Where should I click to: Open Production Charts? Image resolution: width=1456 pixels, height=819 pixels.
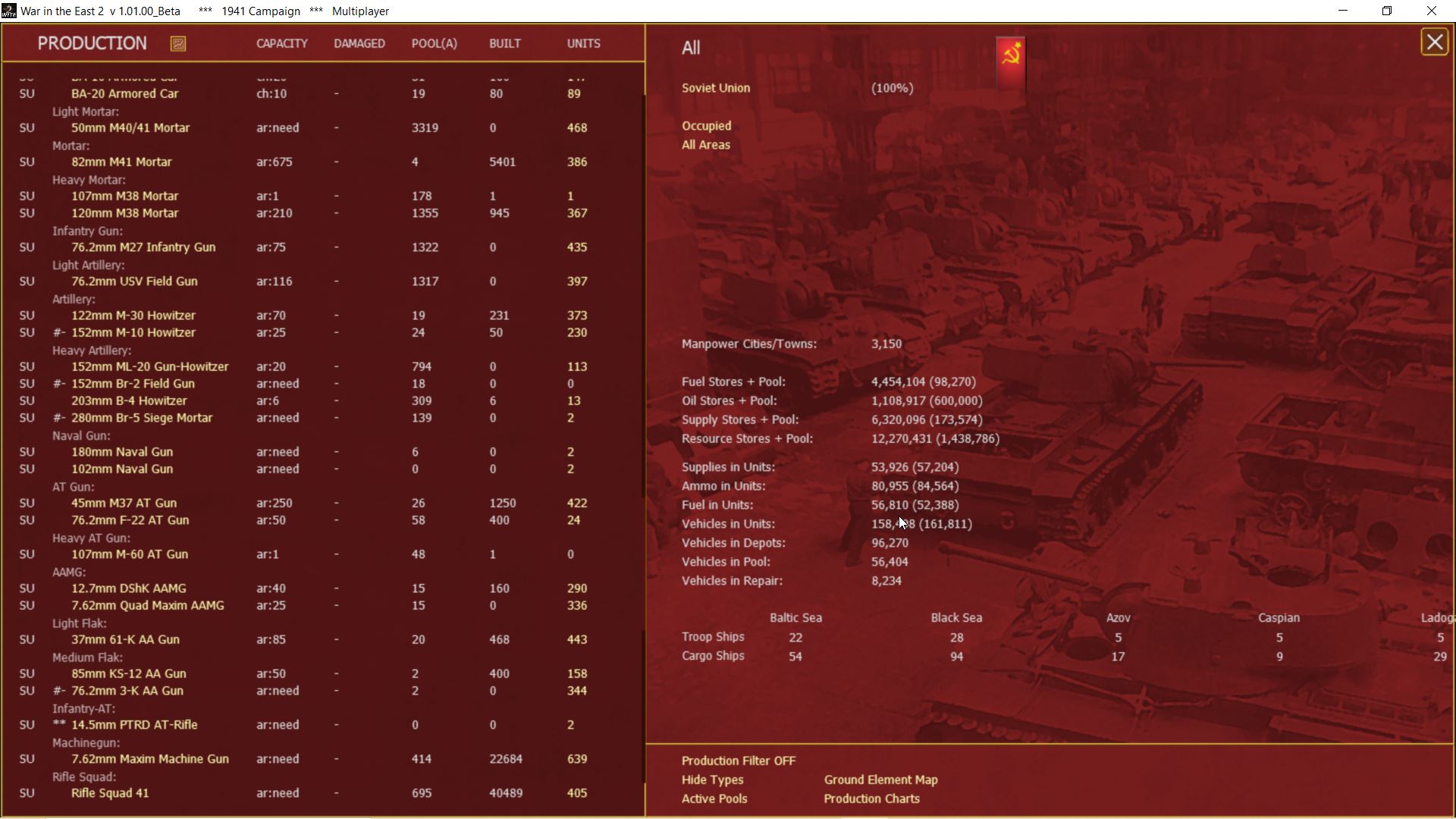point(871,799)
